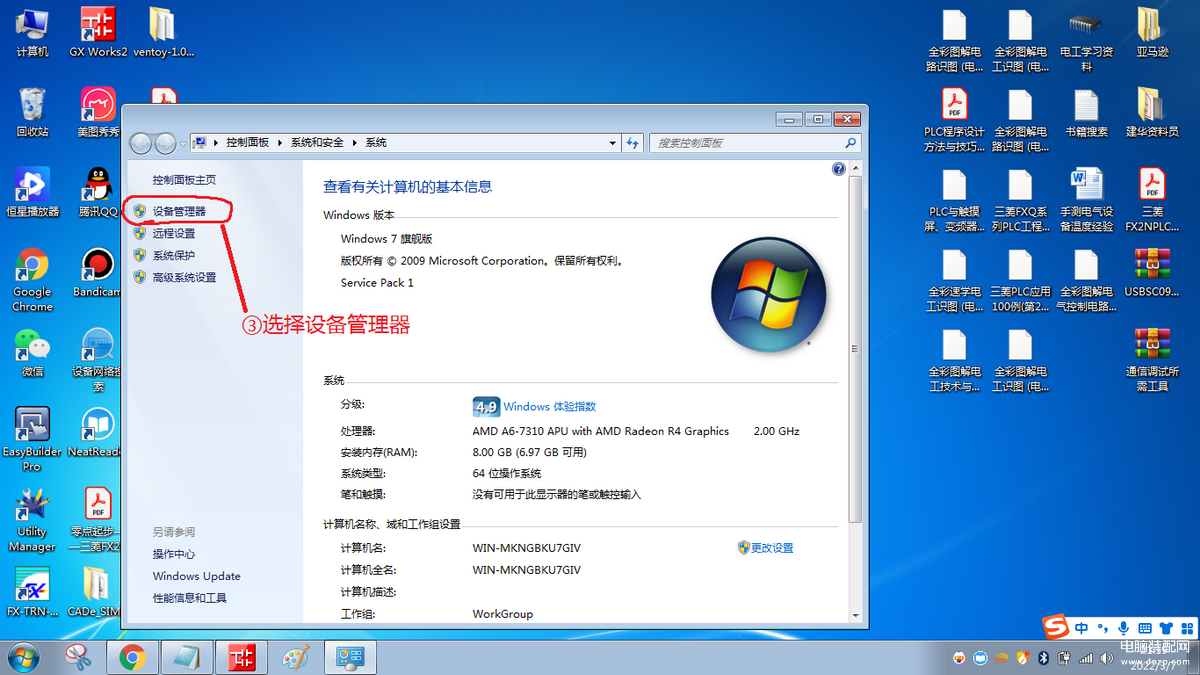
Task: Launch 美图秀秀 desktop shortcut
Action: tap(98, 111)
